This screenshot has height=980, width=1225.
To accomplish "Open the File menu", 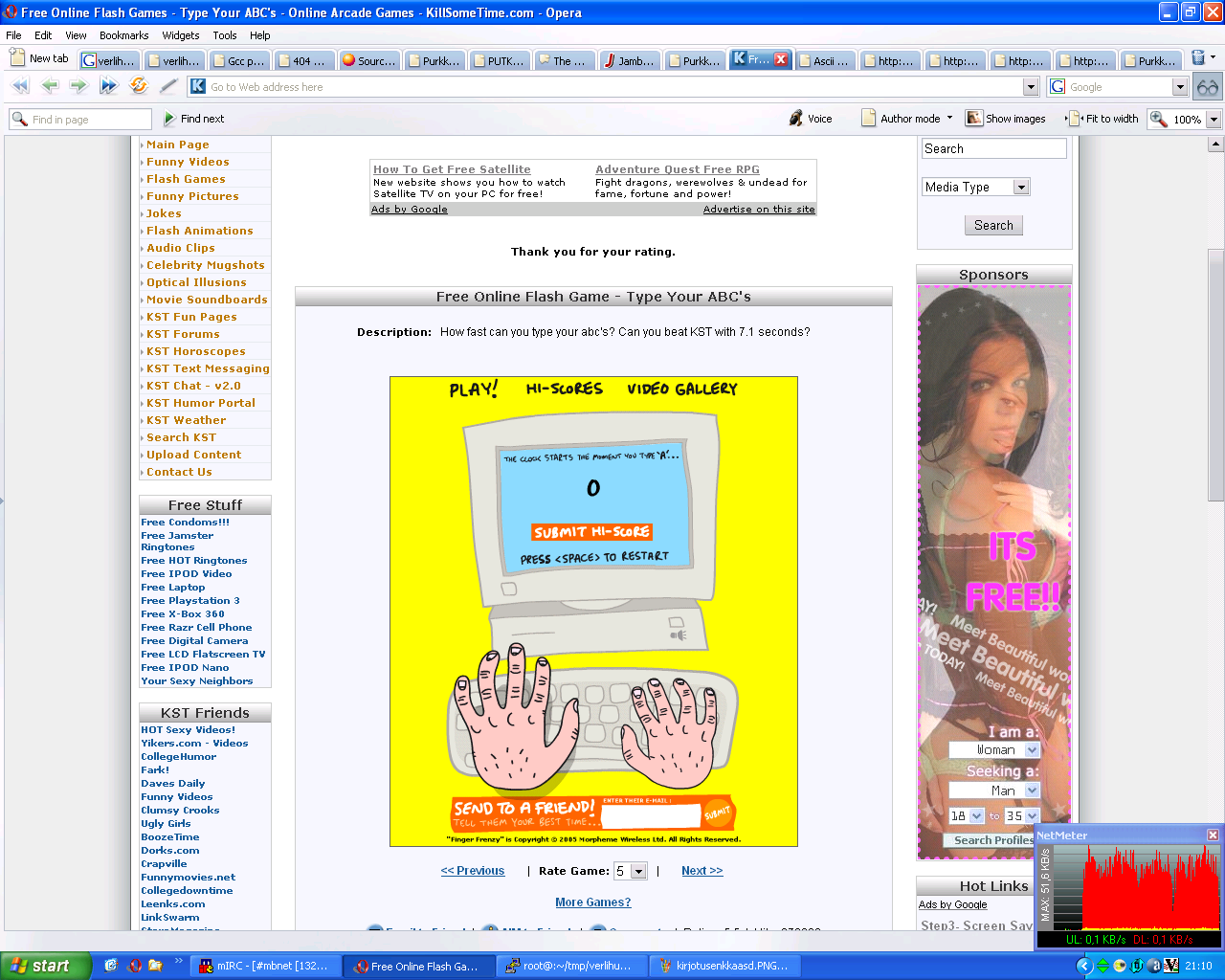I will (13, 35).
